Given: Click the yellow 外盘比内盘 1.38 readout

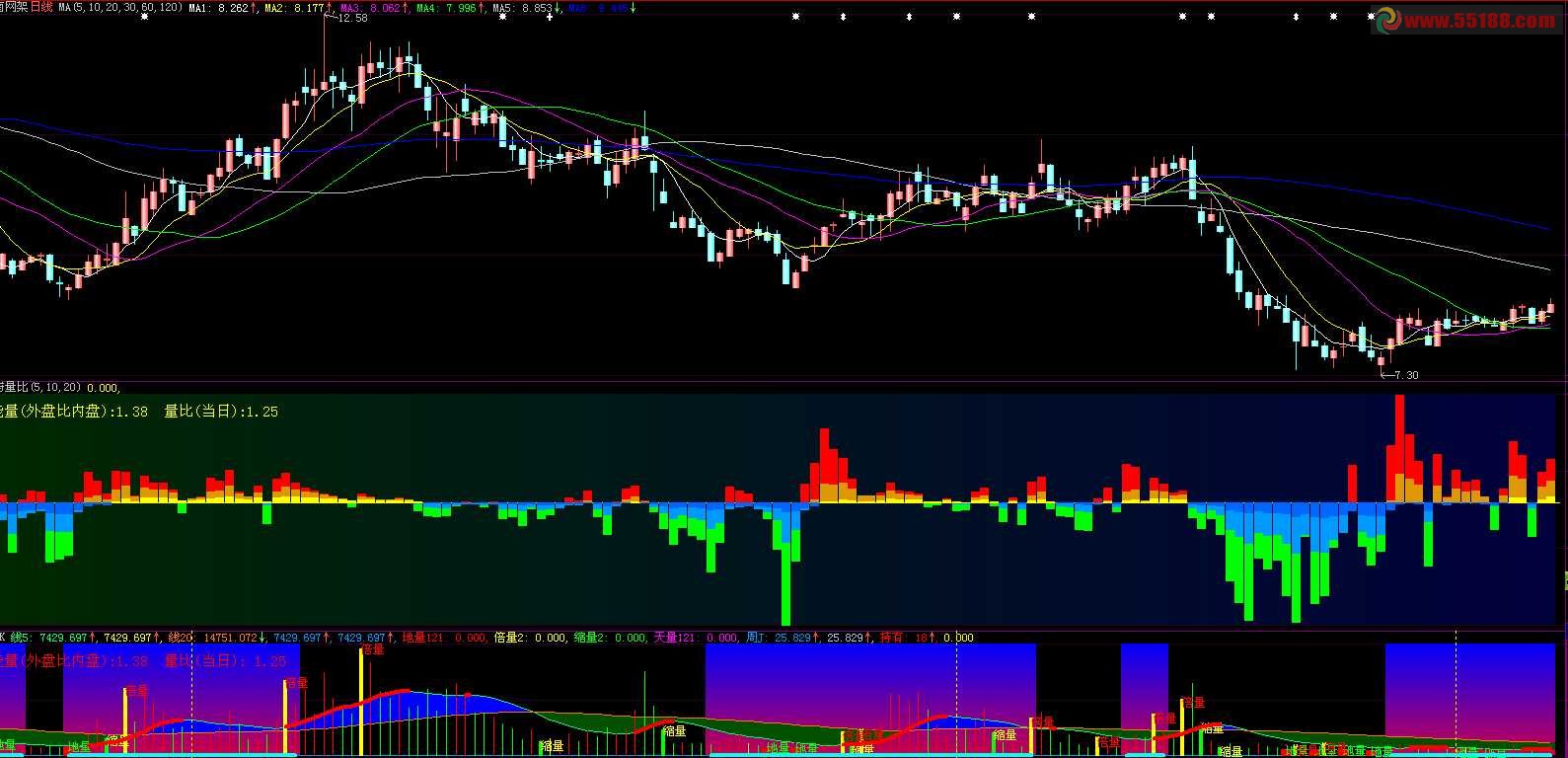Looking at the screenshot, I should [x=74, y=412].
